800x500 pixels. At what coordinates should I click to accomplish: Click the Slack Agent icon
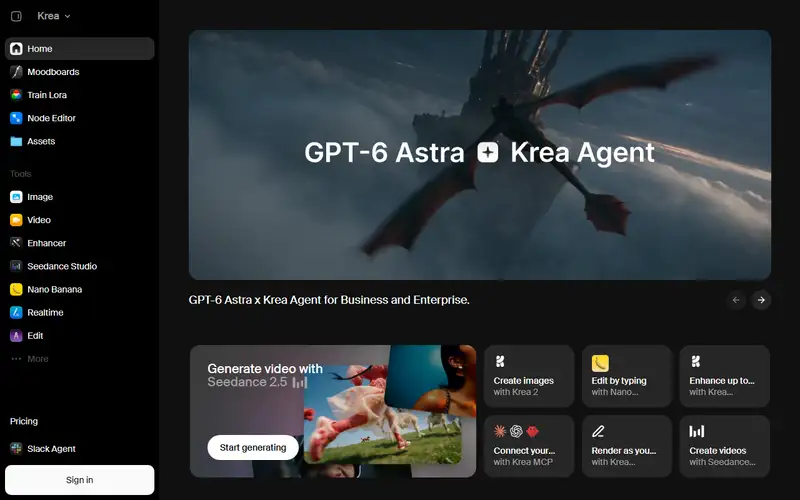coord(16,448)
